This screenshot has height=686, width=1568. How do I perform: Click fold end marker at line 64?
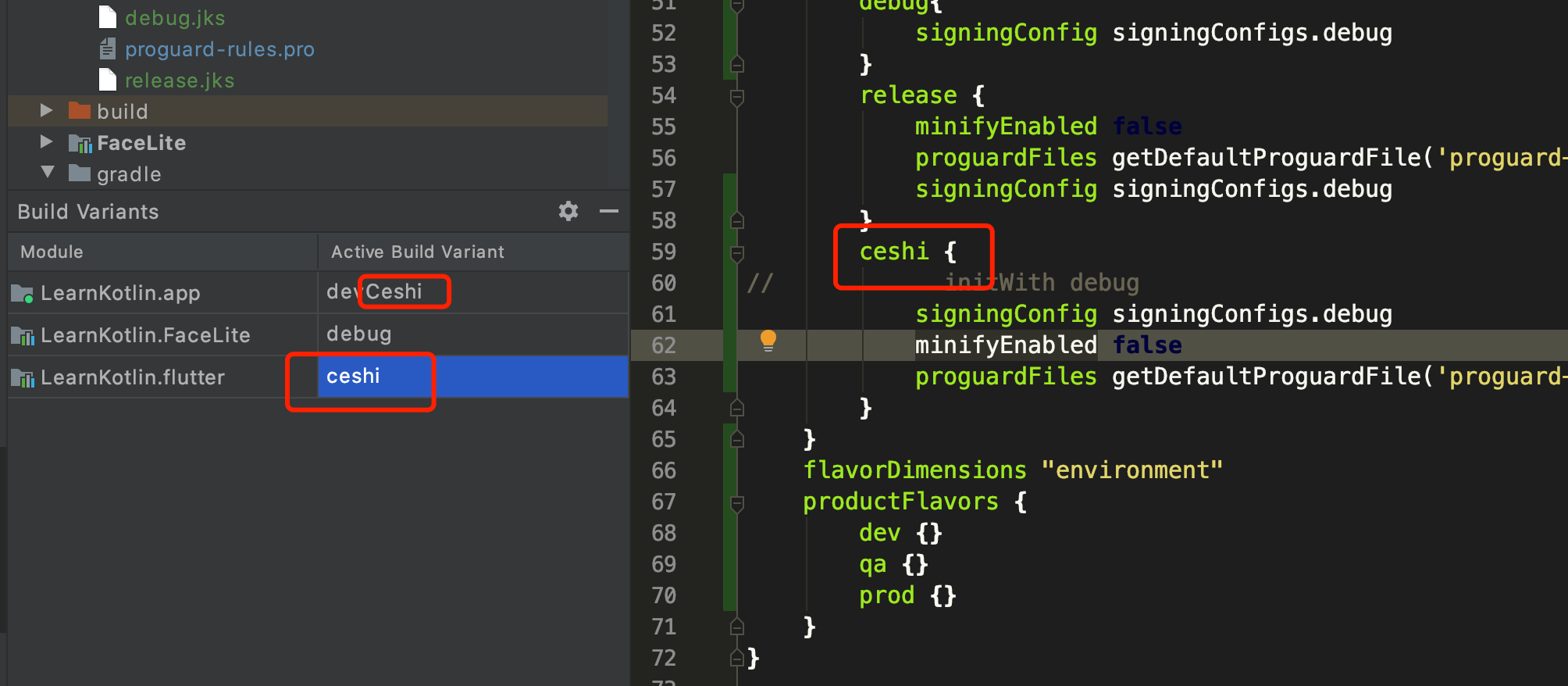point(736,408)
